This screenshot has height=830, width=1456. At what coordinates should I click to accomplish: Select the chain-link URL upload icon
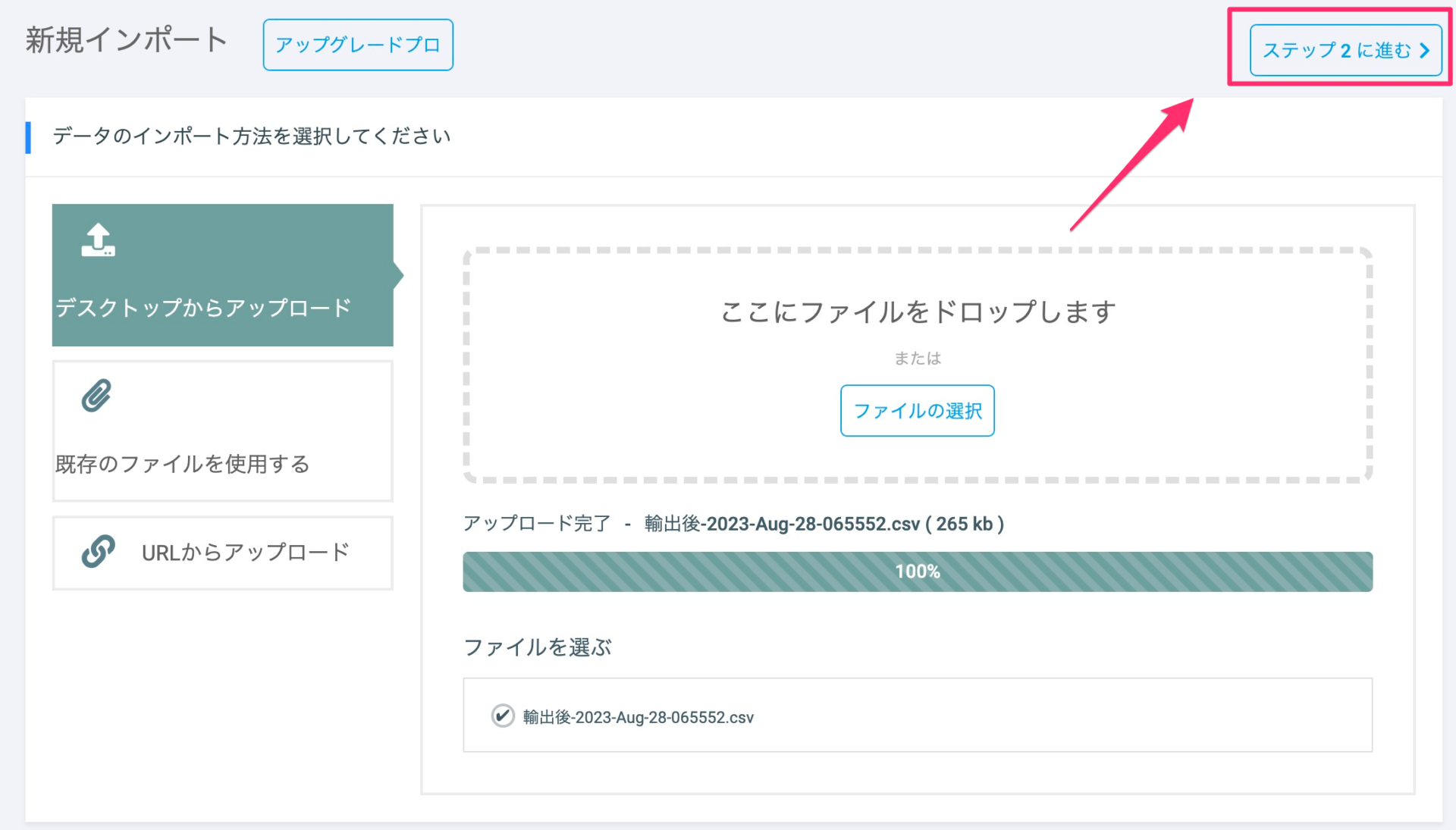point(99,552)
